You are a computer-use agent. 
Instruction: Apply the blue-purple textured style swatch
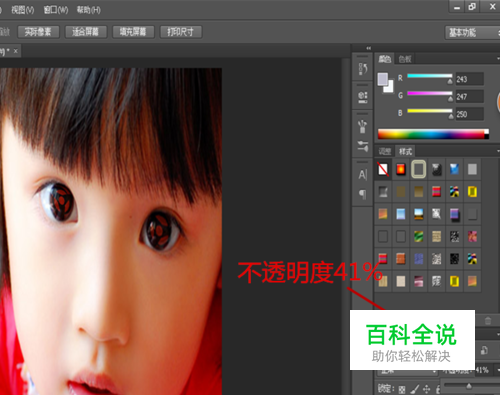coord(419,259)
